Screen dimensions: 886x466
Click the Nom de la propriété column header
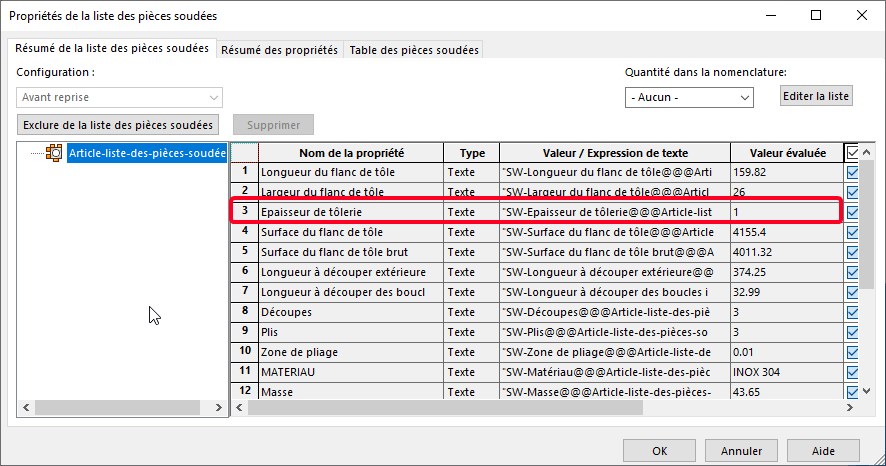click(x=351, y=153)
